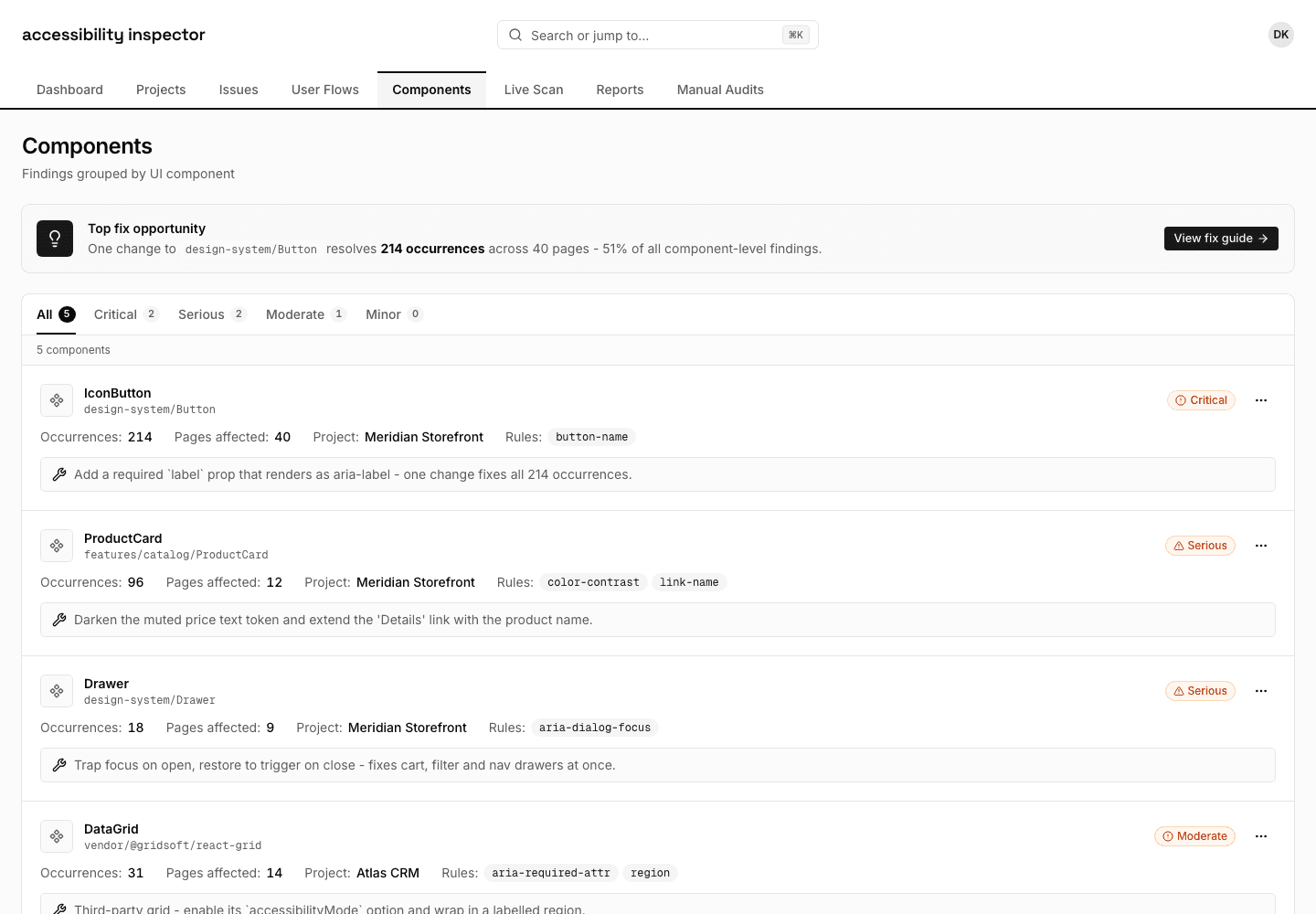This screenshot has width=1316, height=914.
Task: Open the User Flows tab
Action: (x=325, y=90)
